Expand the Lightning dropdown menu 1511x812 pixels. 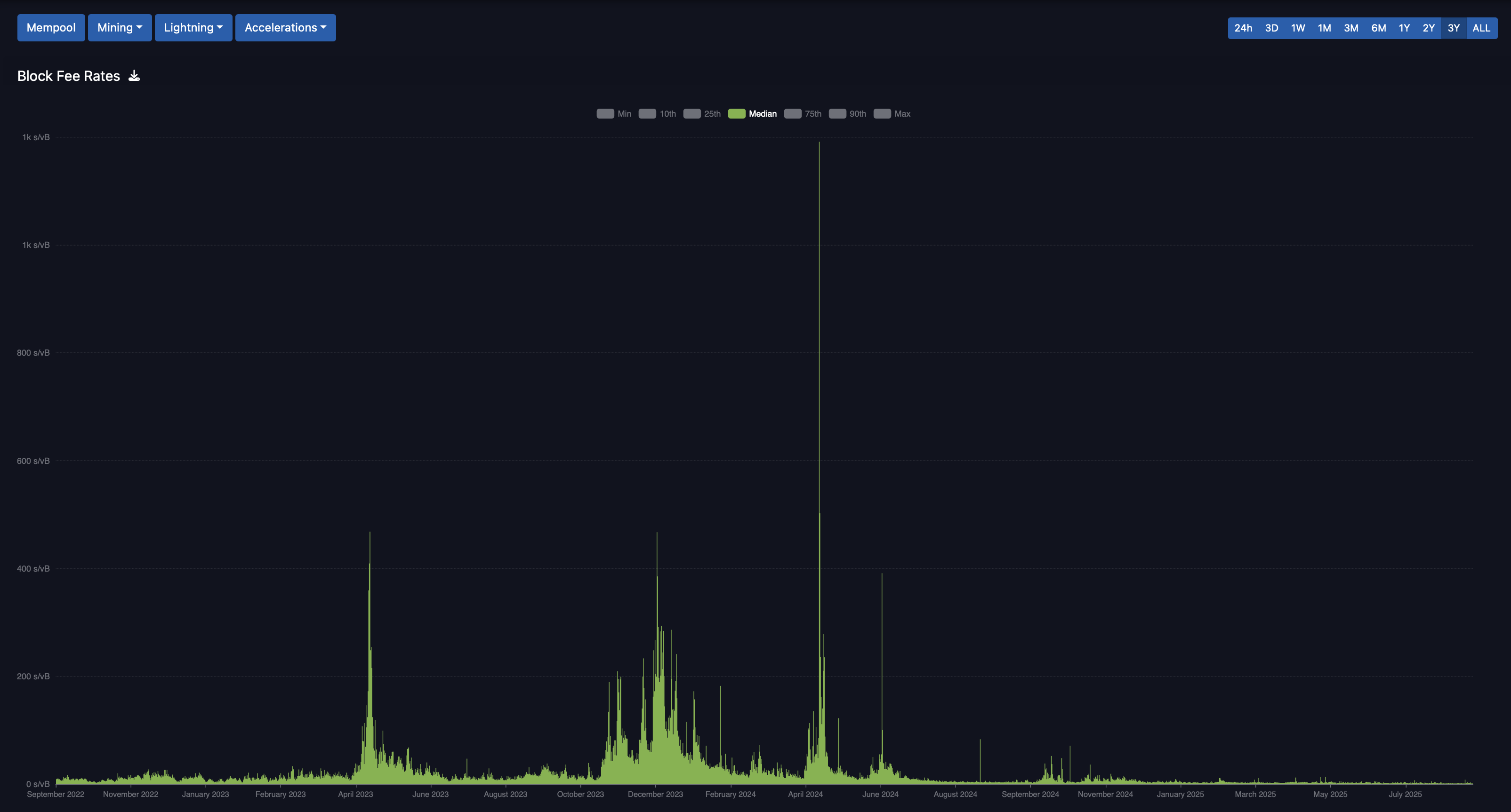pos(193,28)
